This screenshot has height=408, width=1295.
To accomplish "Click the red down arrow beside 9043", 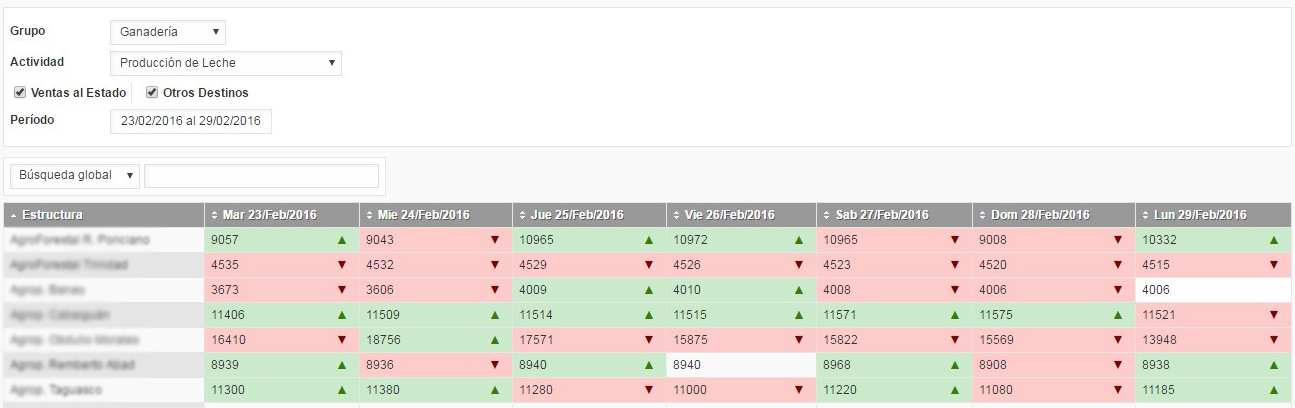I will click(x=495, y=240).
